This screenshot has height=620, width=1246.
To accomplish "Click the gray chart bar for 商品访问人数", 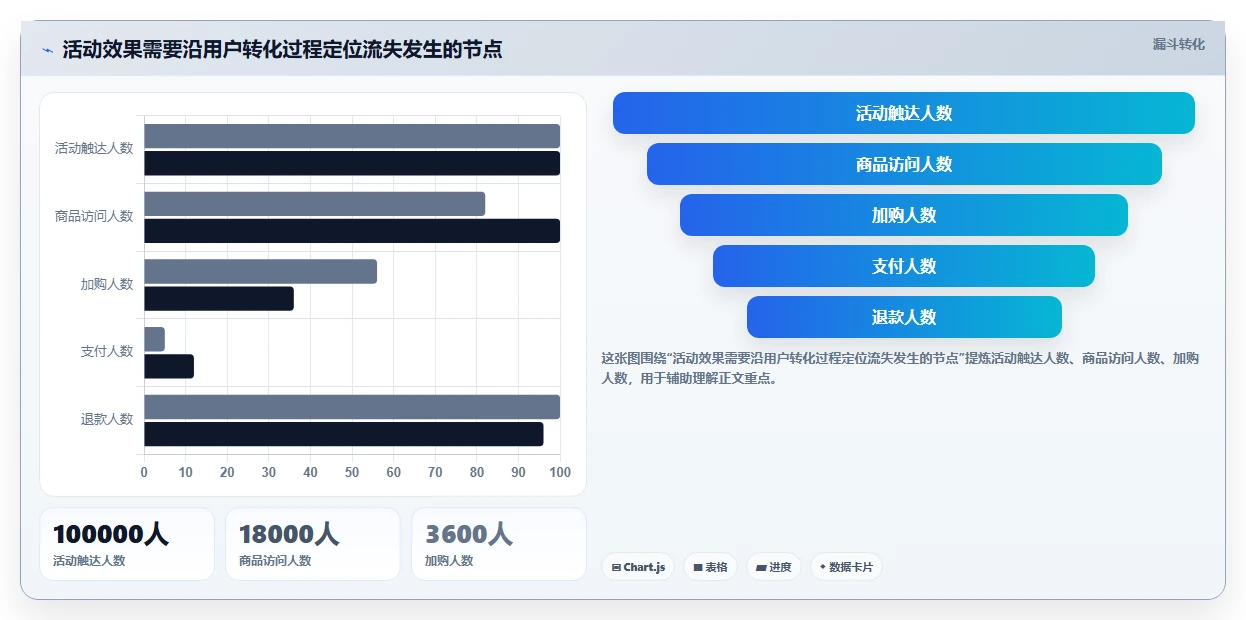I will pos(315,204).
